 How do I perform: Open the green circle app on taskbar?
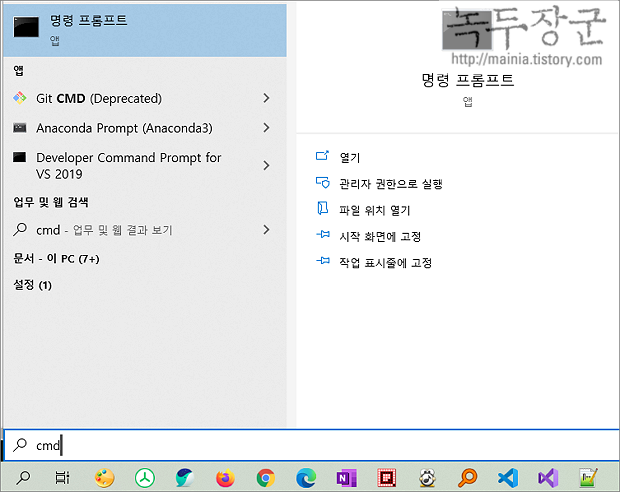pyautogui.click(x=145, y=478)
